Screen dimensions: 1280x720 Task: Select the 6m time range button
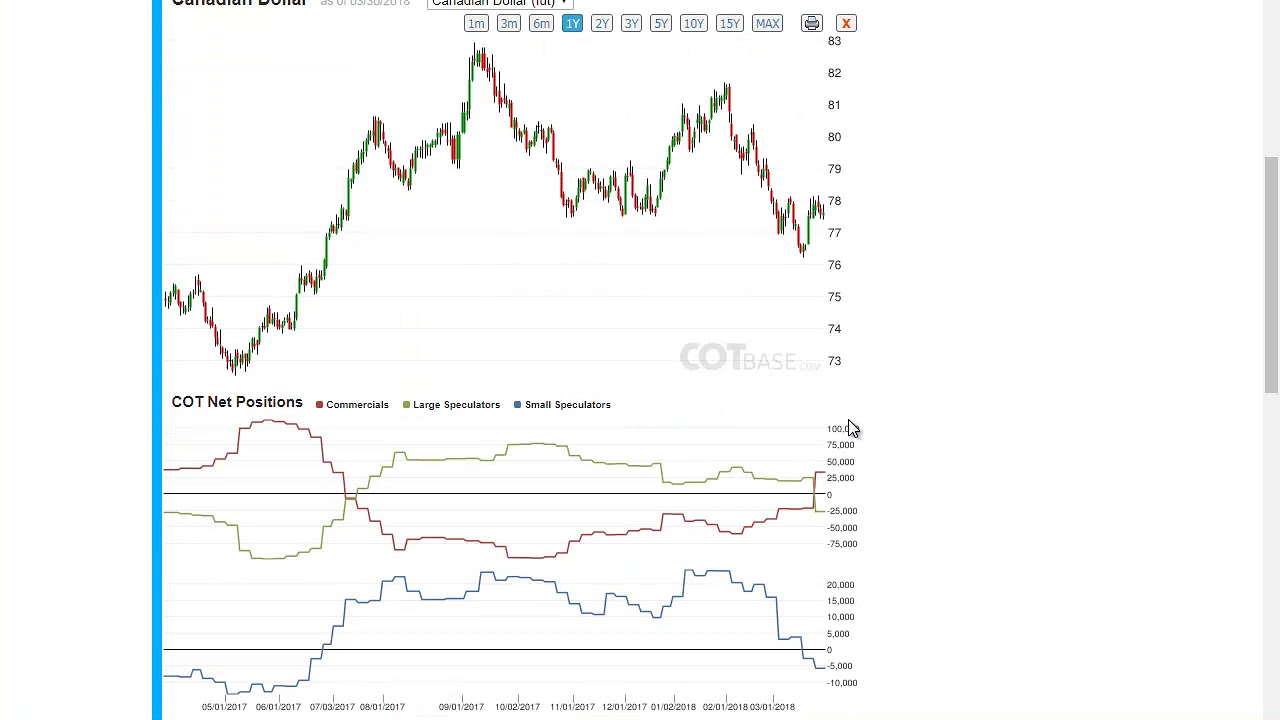(x=541, y=23)
